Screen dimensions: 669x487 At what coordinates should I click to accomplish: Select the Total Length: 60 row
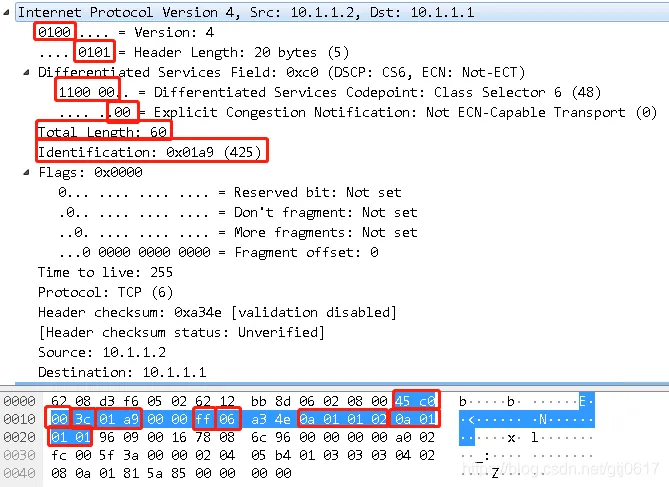coord(102,132)
